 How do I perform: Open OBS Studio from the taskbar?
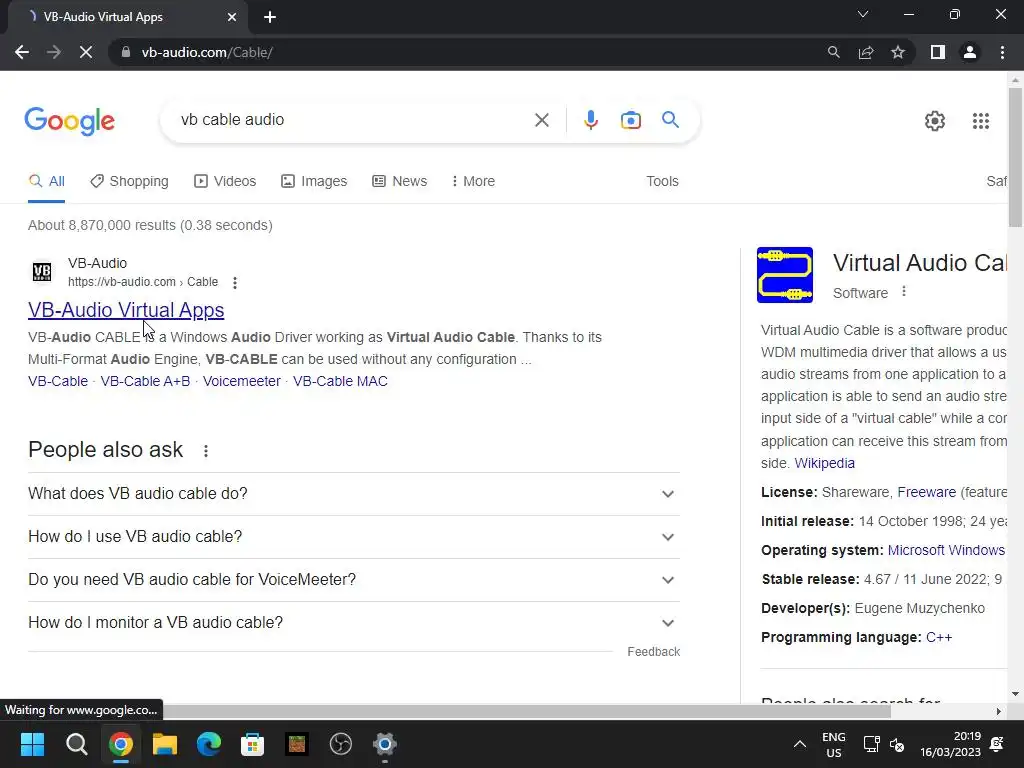341,744
